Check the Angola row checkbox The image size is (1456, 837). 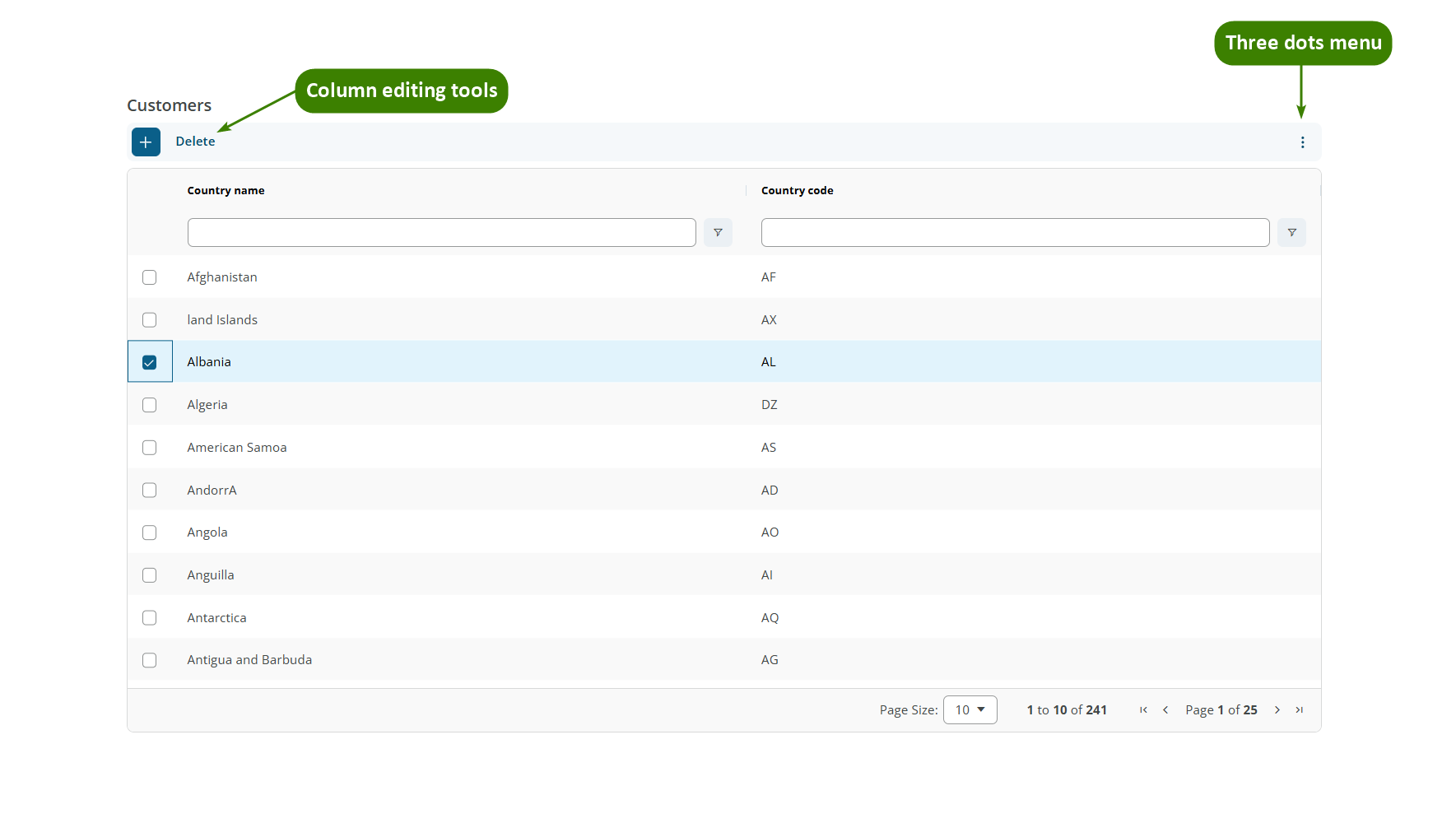(x=149, y=532)
